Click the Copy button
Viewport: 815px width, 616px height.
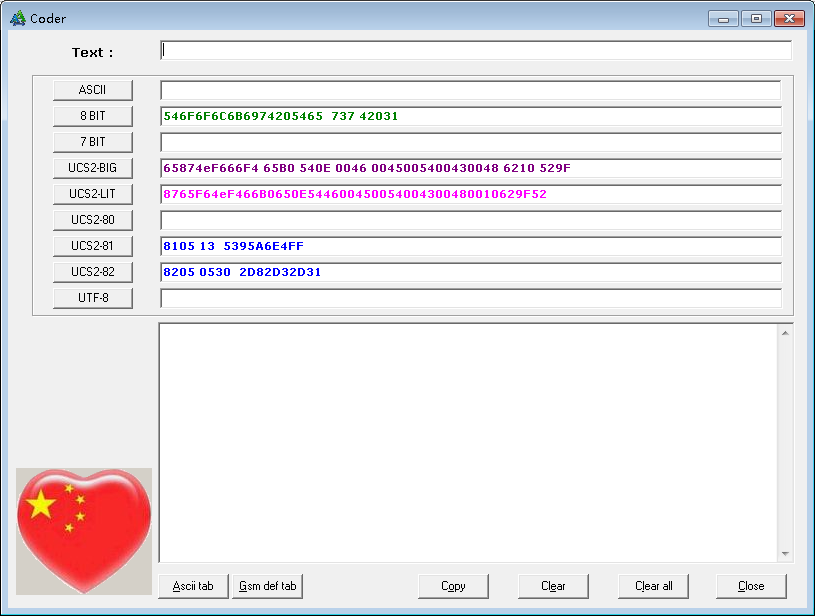pyautogui.click(x=453, y=586)
